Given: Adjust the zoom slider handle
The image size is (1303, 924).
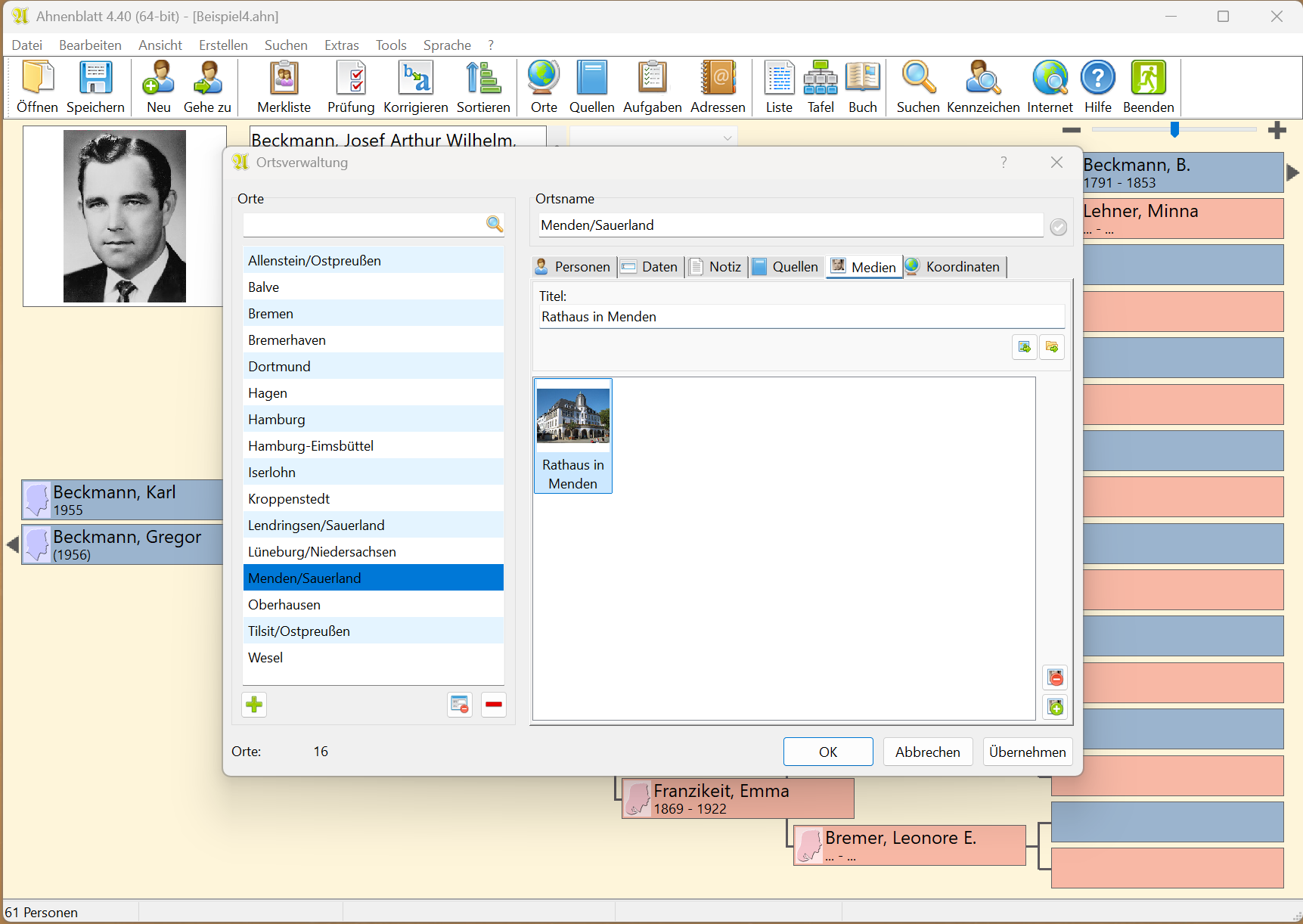Looking at the screenshot, I should [1174, 130].
